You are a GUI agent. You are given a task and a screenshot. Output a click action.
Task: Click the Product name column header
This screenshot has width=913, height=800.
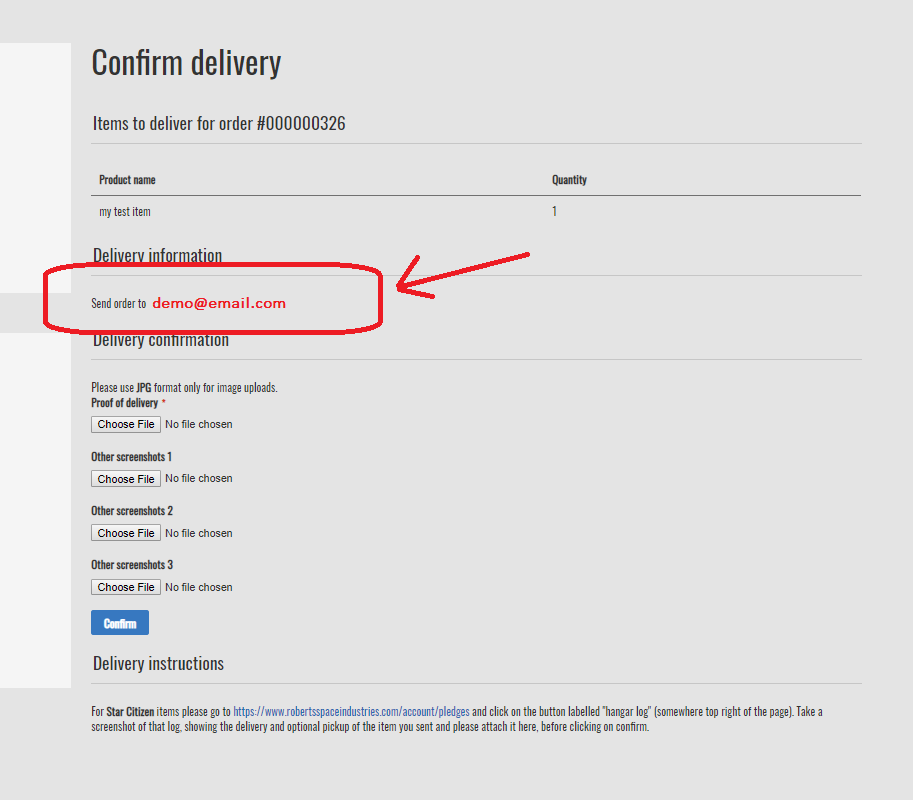click(x=127, y=180)
